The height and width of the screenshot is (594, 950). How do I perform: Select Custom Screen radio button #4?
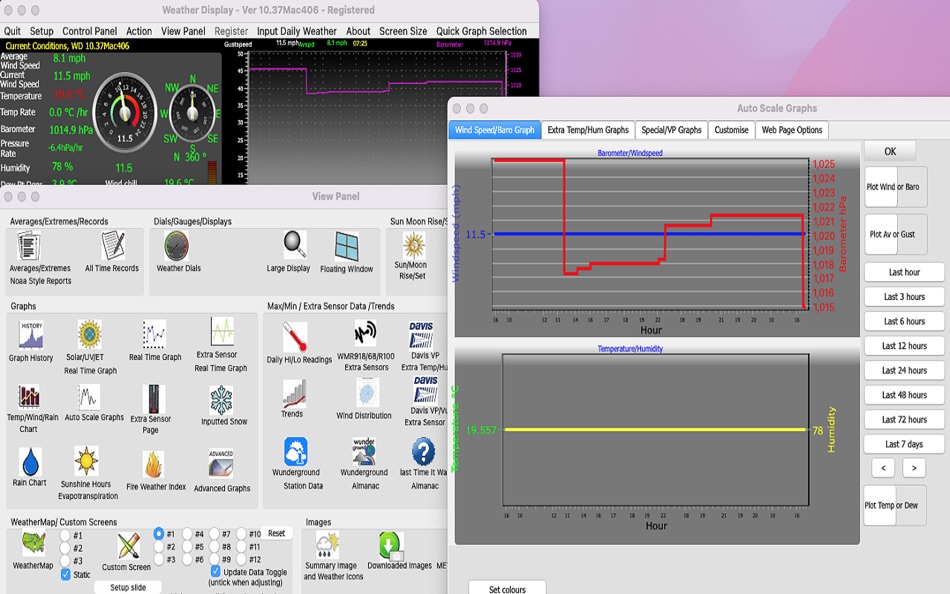pos(187,534)
